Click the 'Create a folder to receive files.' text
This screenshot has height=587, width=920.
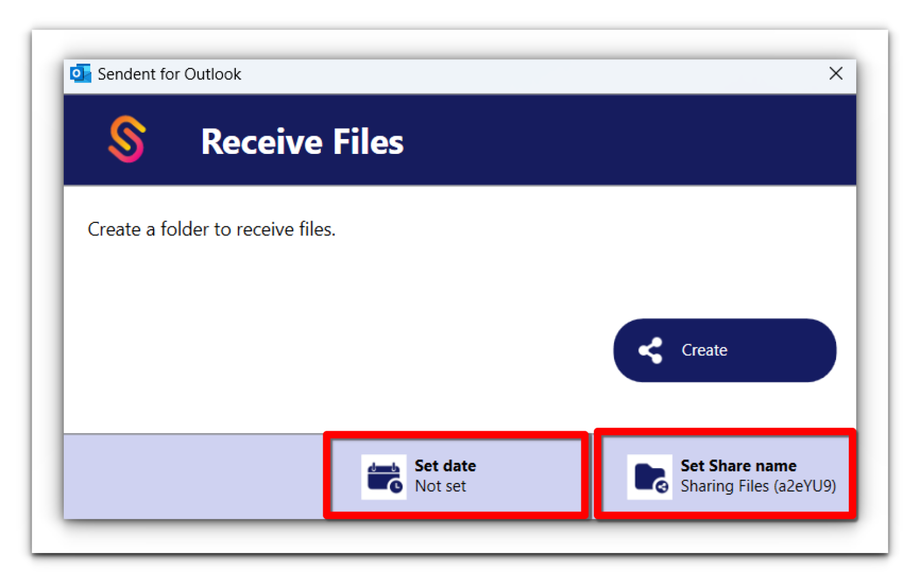(x=211, y=229)
